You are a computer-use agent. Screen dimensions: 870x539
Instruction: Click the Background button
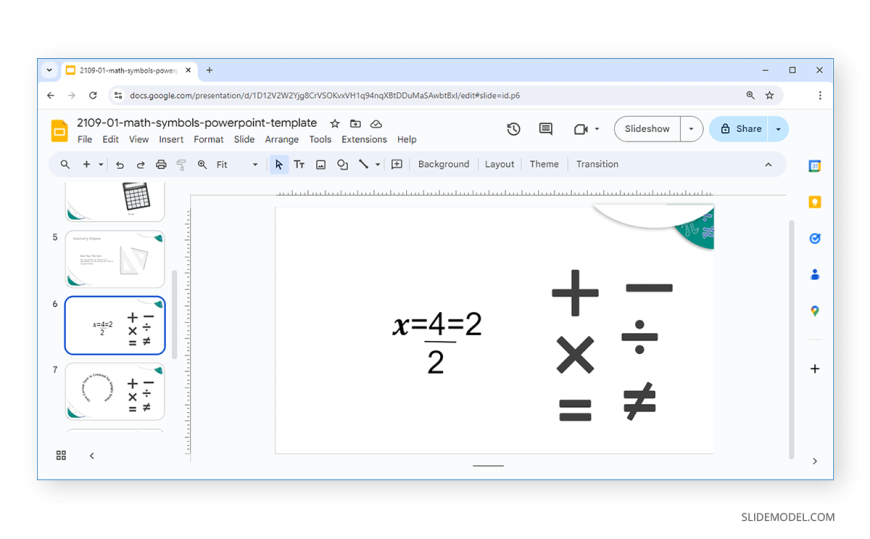444,164
